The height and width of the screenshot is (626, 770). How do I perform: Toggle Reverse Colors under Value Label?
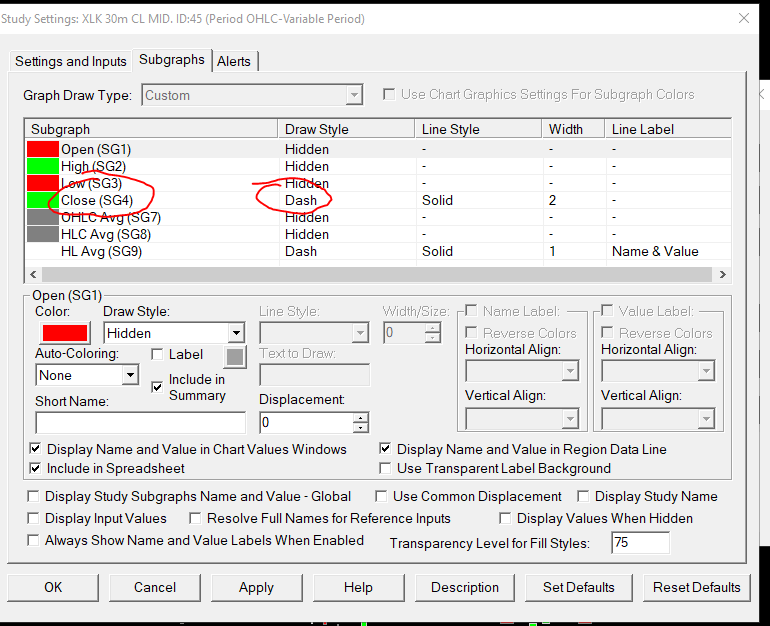point(607,332)
